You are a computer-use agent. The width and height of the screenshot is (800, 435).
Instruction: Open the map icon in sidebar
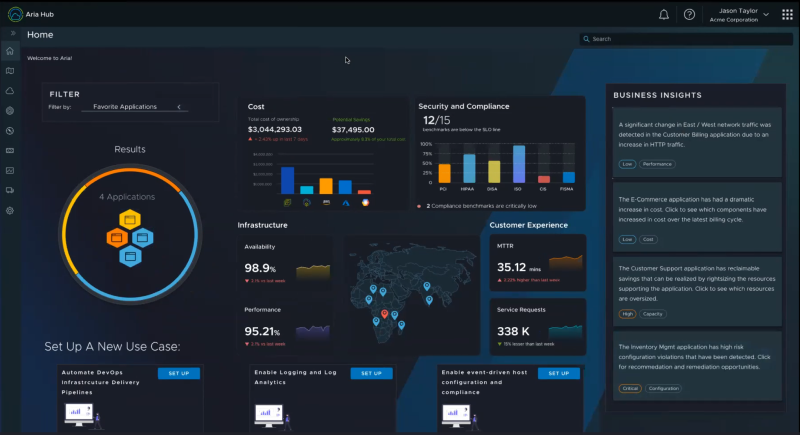click(x=10, y=71)
